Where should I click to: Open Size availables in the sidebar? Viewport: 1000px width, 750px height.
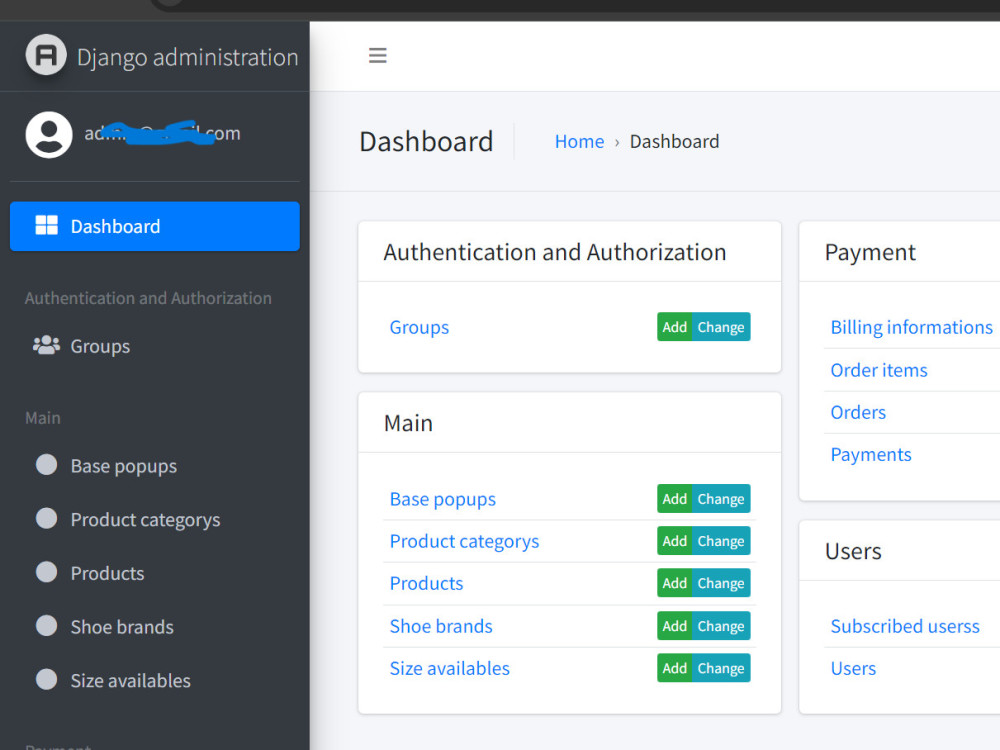[x=155, y=680]
